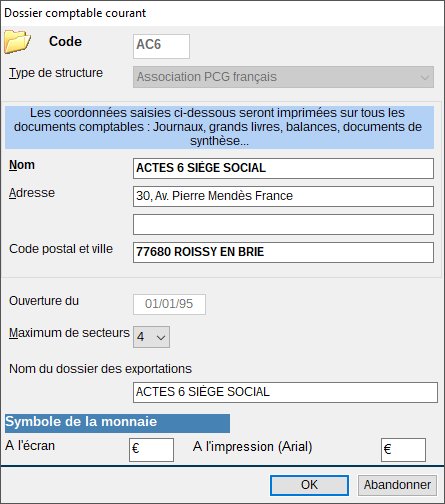Click the yellow folder icon
Screen dimensions: 445x504
[17, 42]
